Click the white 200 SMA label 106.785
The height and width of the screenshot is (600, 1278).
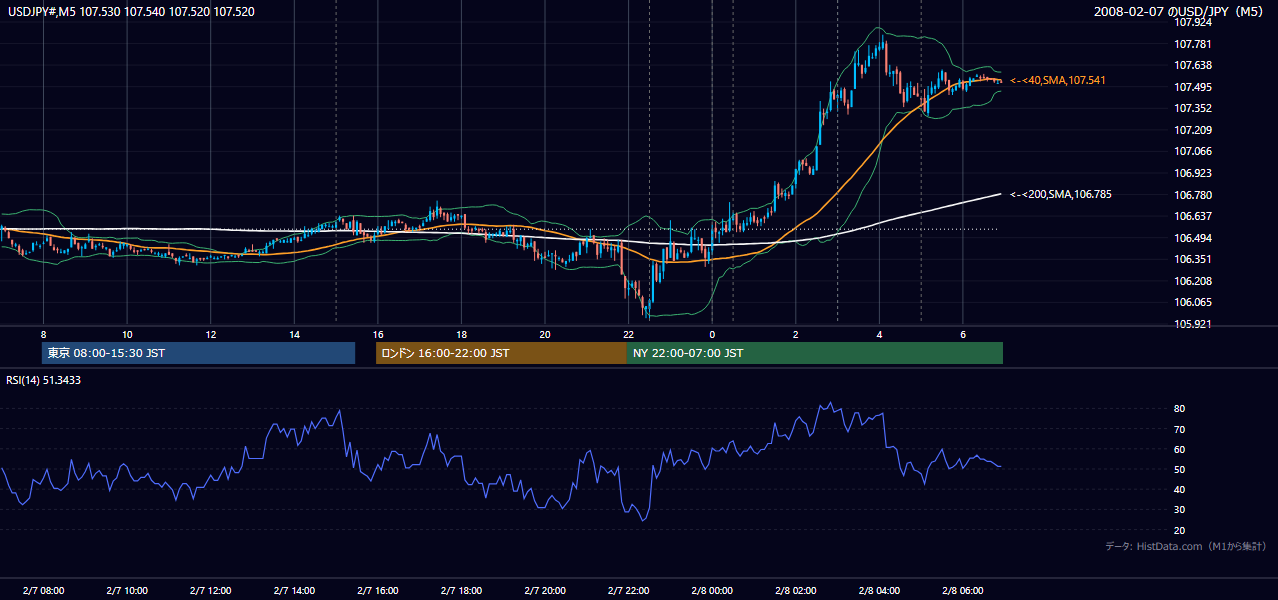[1060, 195]
